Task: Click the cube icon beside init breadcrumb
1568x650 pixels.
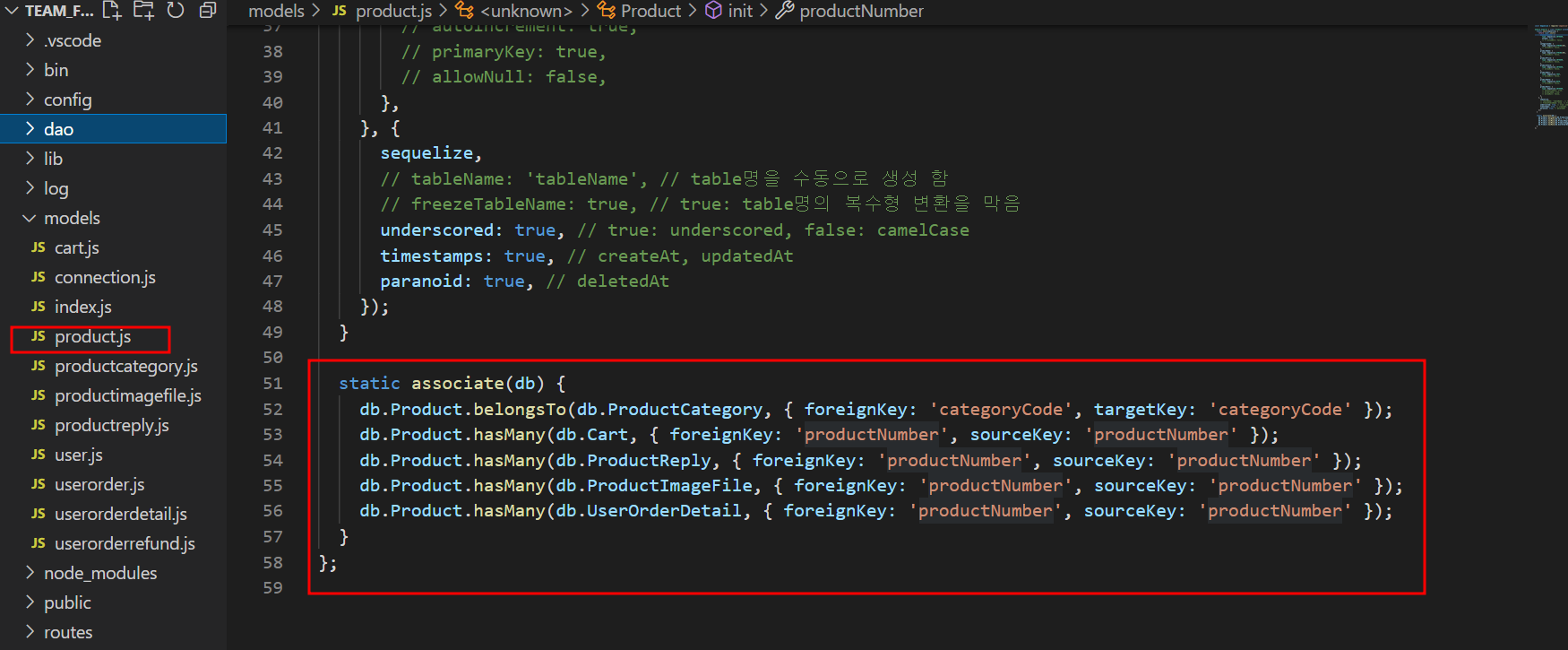Action: [x=713, y=11]
